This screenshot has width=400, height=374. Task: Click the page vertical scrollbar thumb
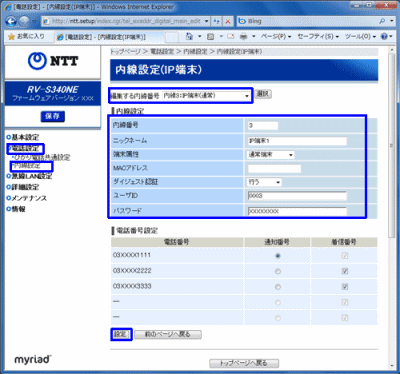[392, 146]
